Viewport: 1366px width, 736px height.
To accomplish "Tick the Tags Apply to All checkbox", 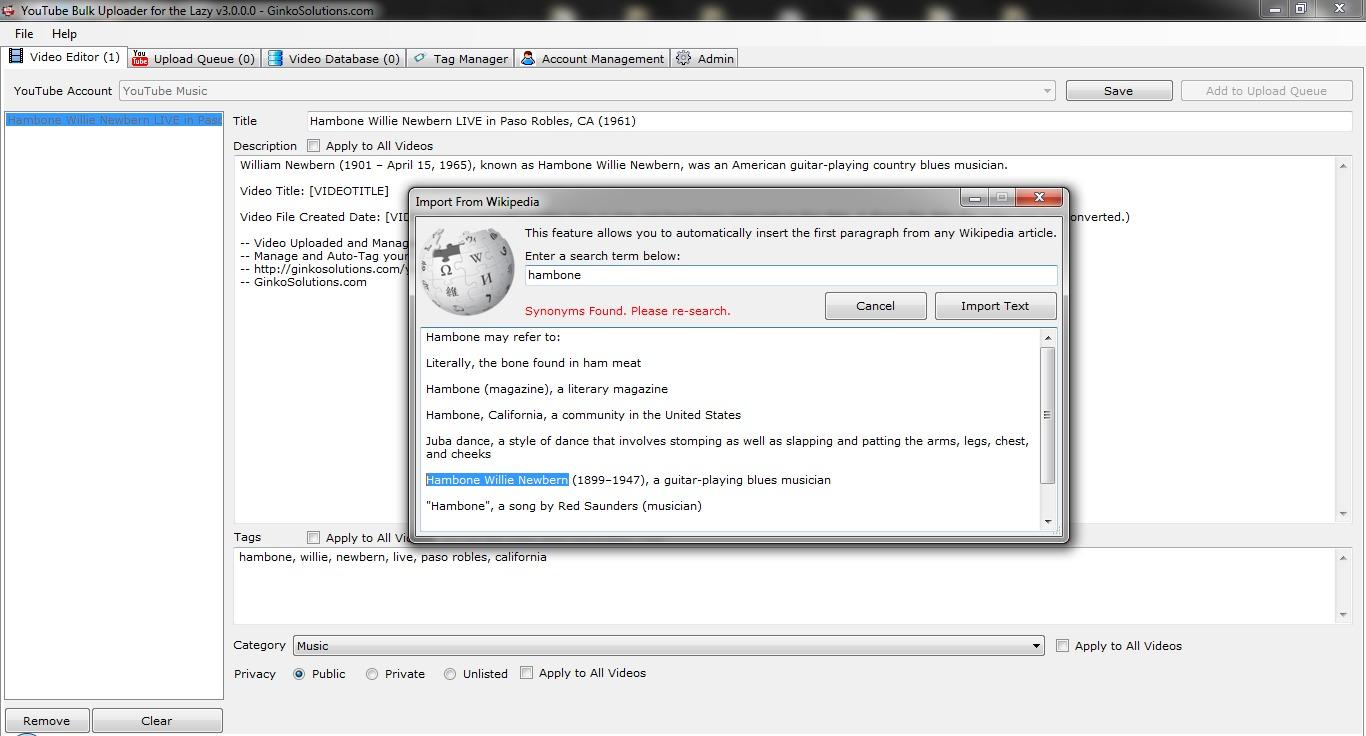I will tap(314, 538).
